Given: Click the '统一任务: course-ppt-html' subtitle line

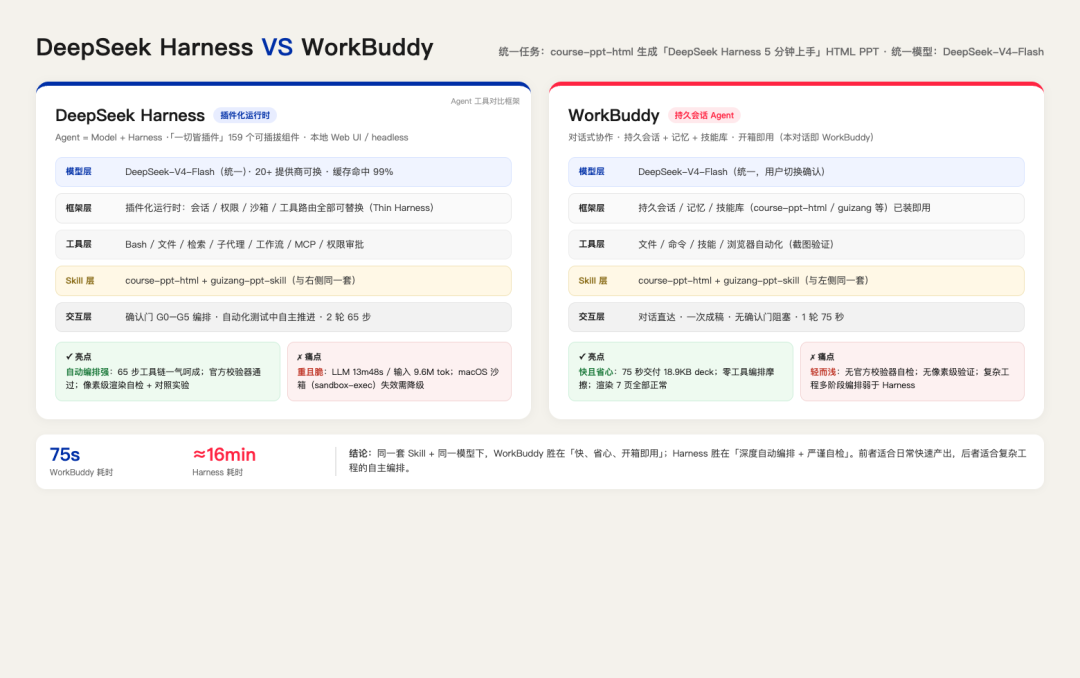Looking at the screenshot, I should pyautogui.click(x=771, y=52).
